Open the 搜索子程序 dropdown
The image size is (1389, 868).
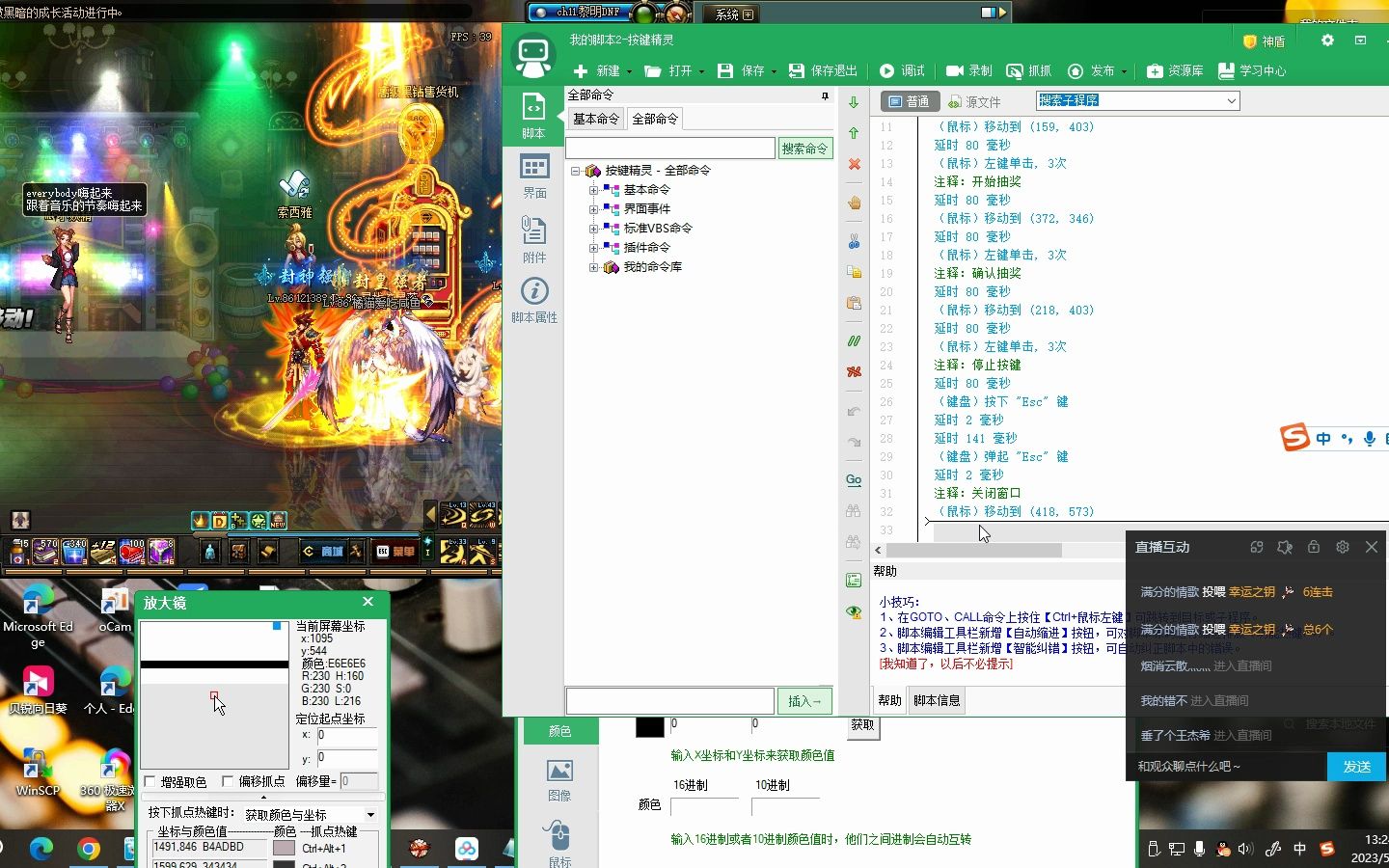1232,100
